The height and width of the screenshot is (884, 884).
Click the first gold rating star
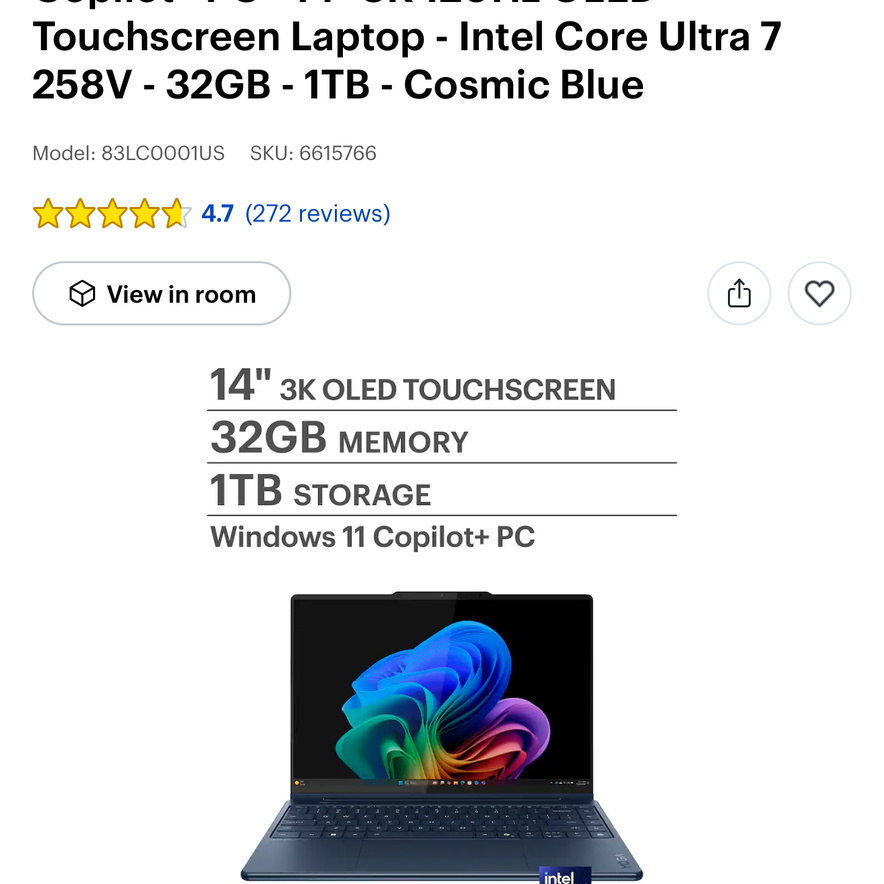48,213
